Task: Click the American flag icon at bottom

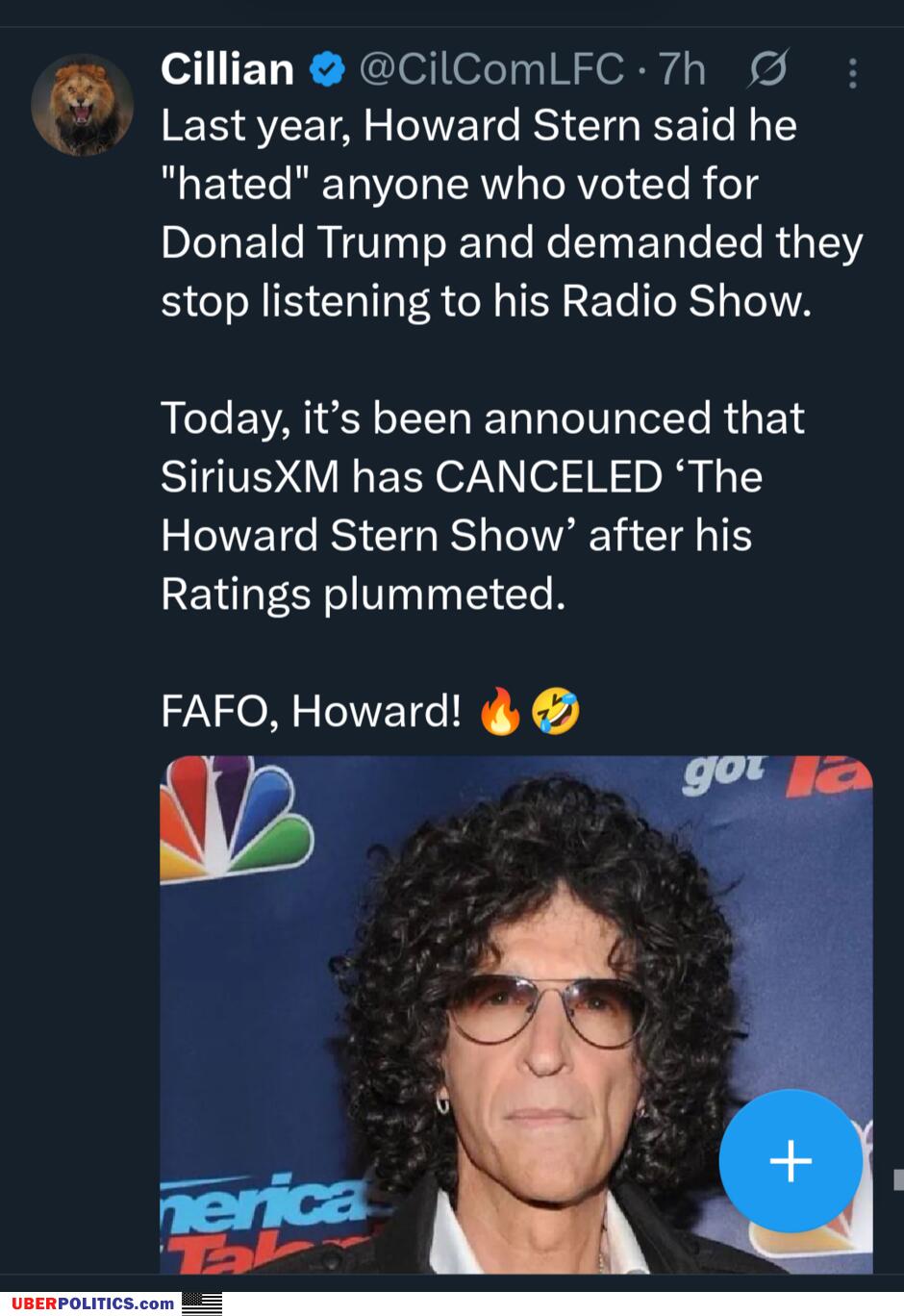Action: click(202, 1303)
